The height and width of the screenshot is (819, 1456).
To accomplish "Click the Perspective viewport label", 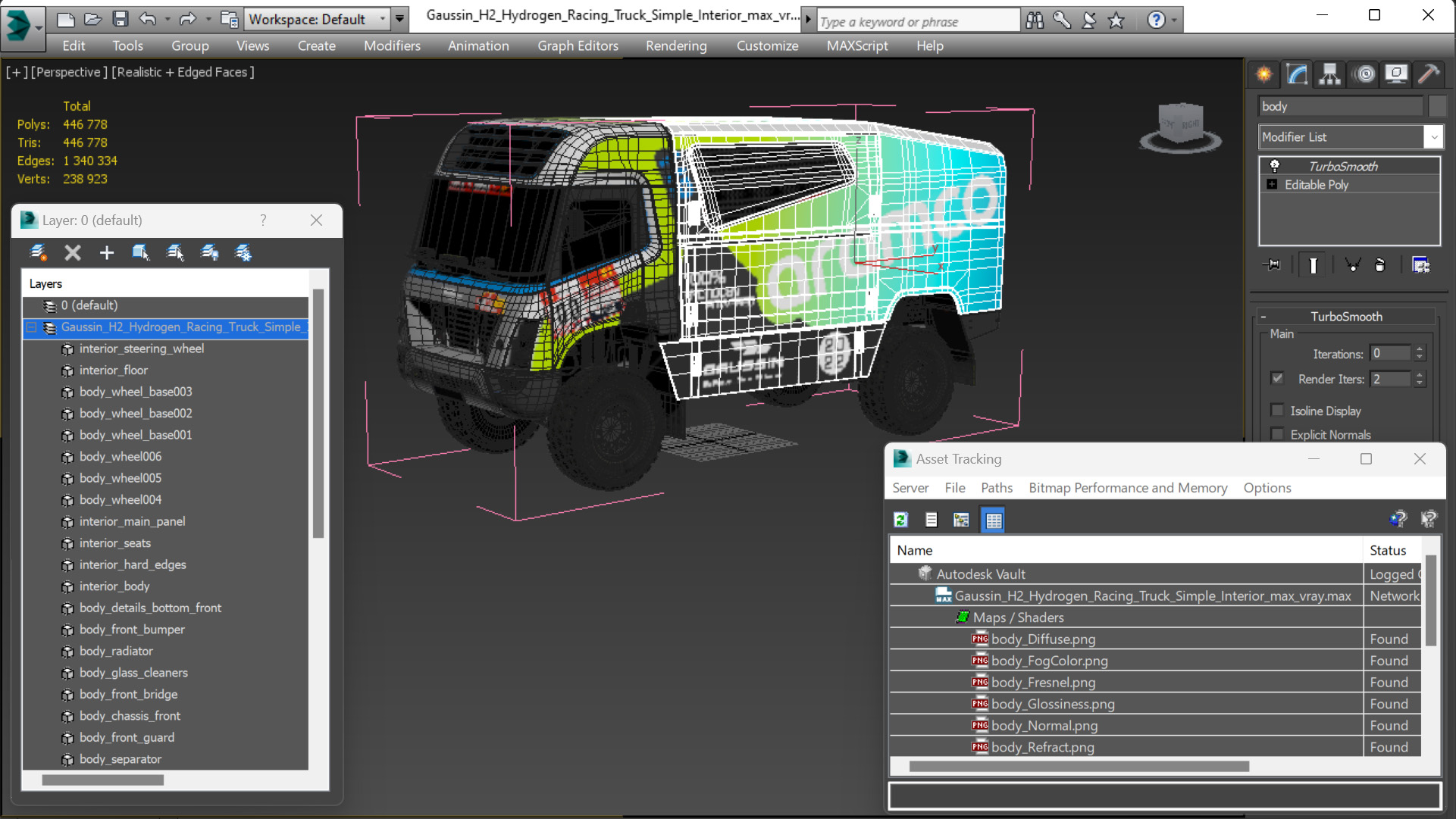I will [68, 72].
